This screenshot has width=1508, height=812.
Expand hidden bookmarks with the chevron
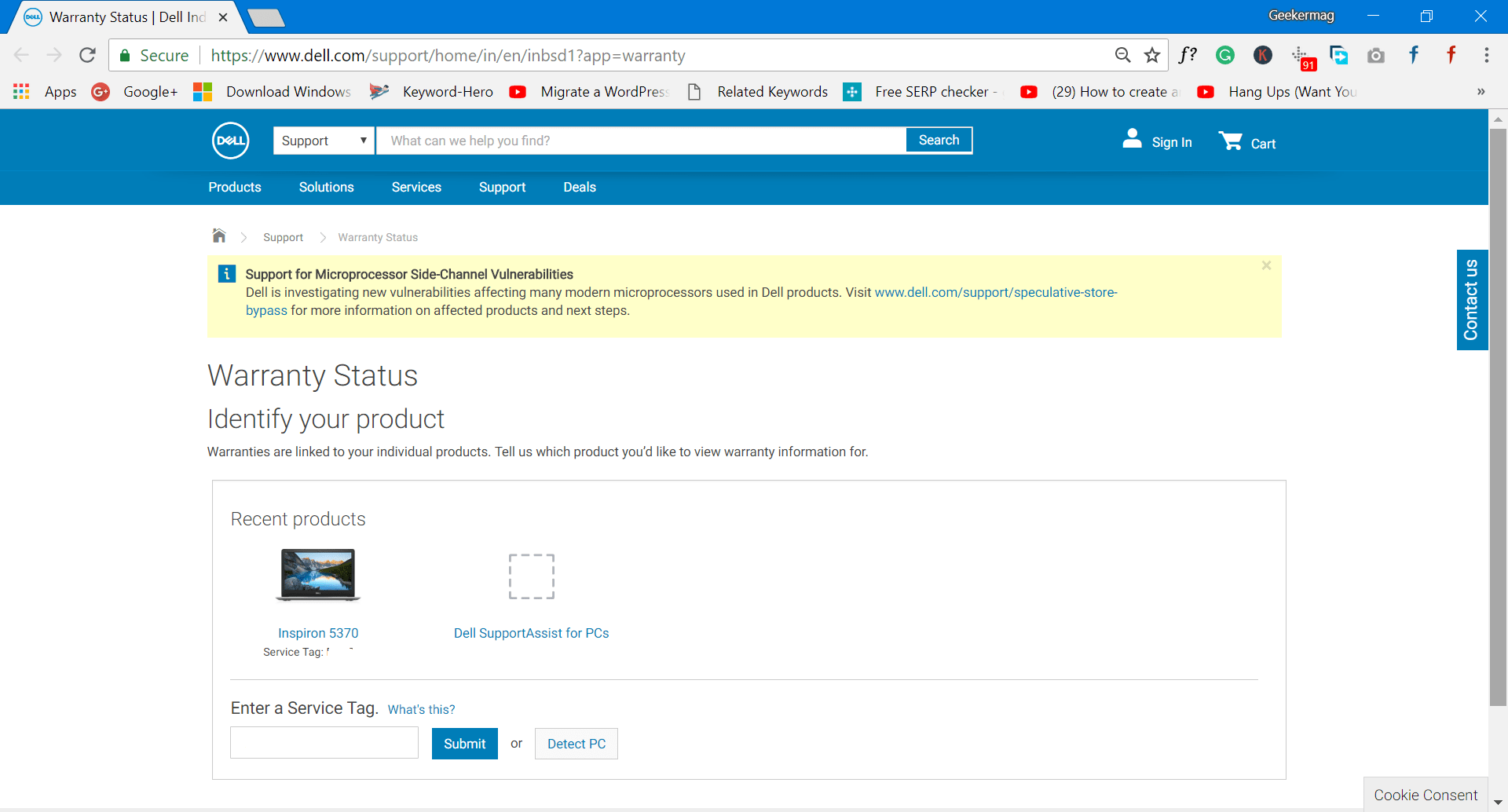1481,92
